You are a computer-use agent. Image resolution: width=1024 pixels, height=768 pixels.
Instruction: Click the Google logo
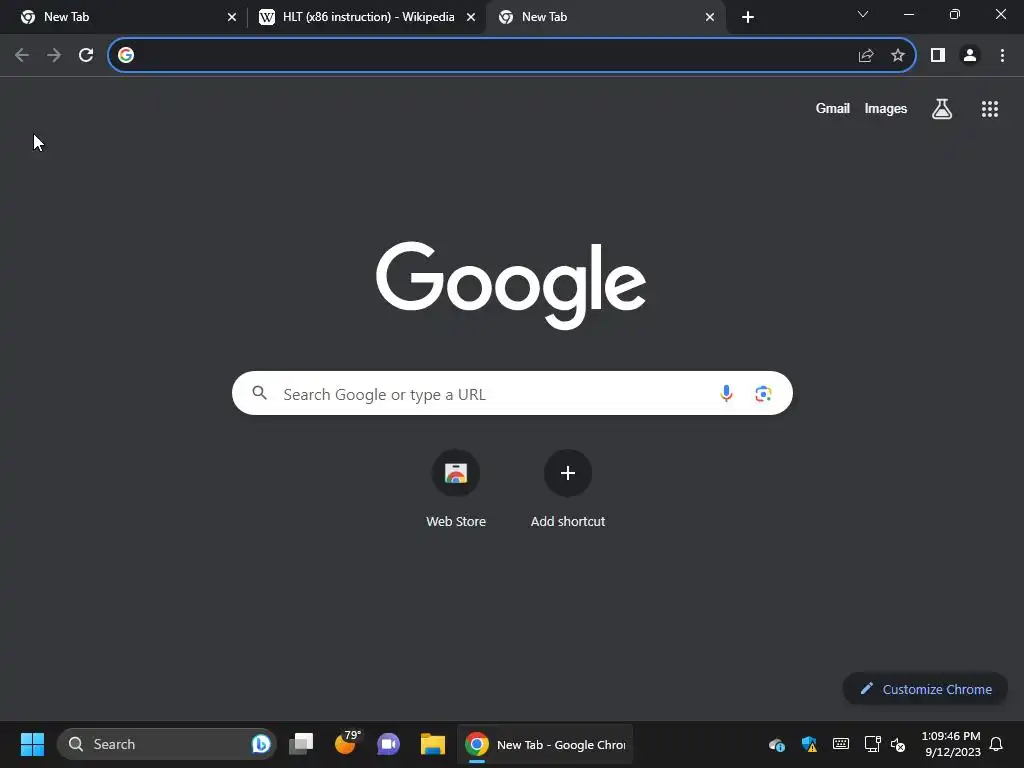[x=511, y=285]
